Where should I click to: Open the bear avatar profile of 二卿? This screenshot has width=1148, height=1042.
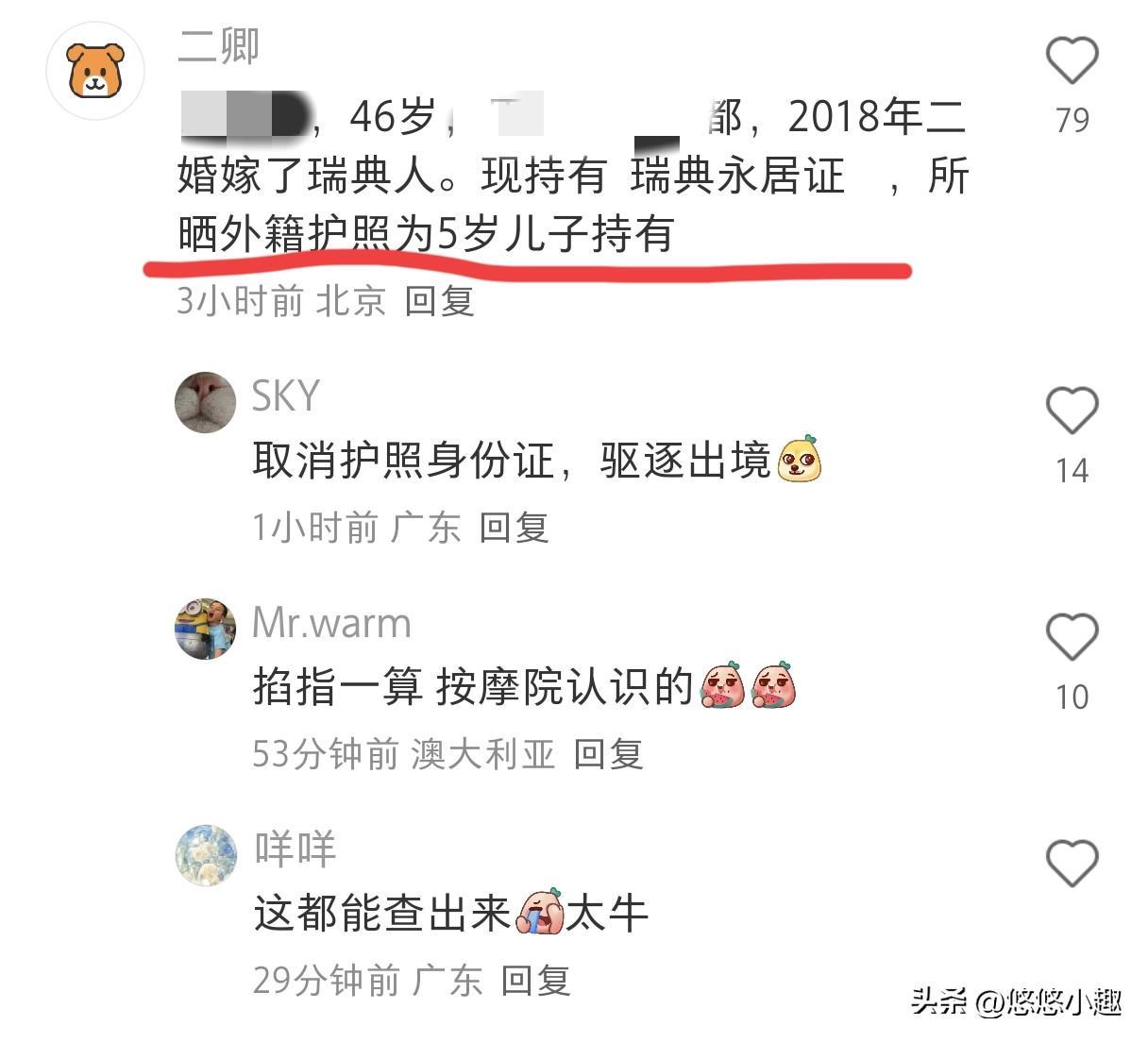click(95, 71)
